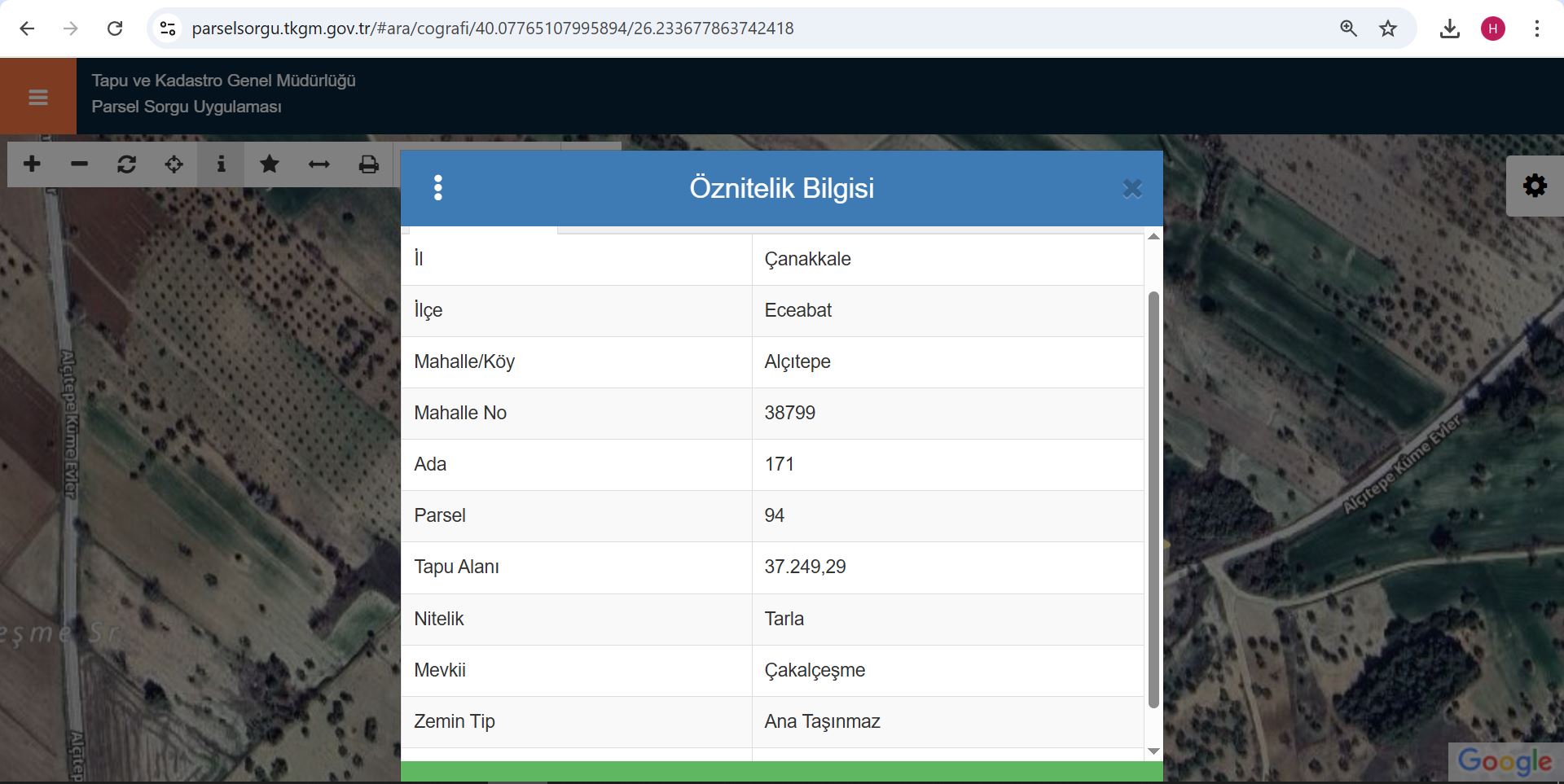Viewport: 1564px width, 784px height.
Task: Open browser downloads
Action: (x=1449, y=28)
